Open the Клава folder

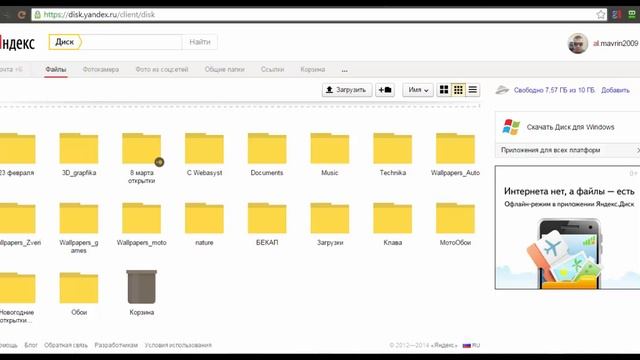coord(393,218)
